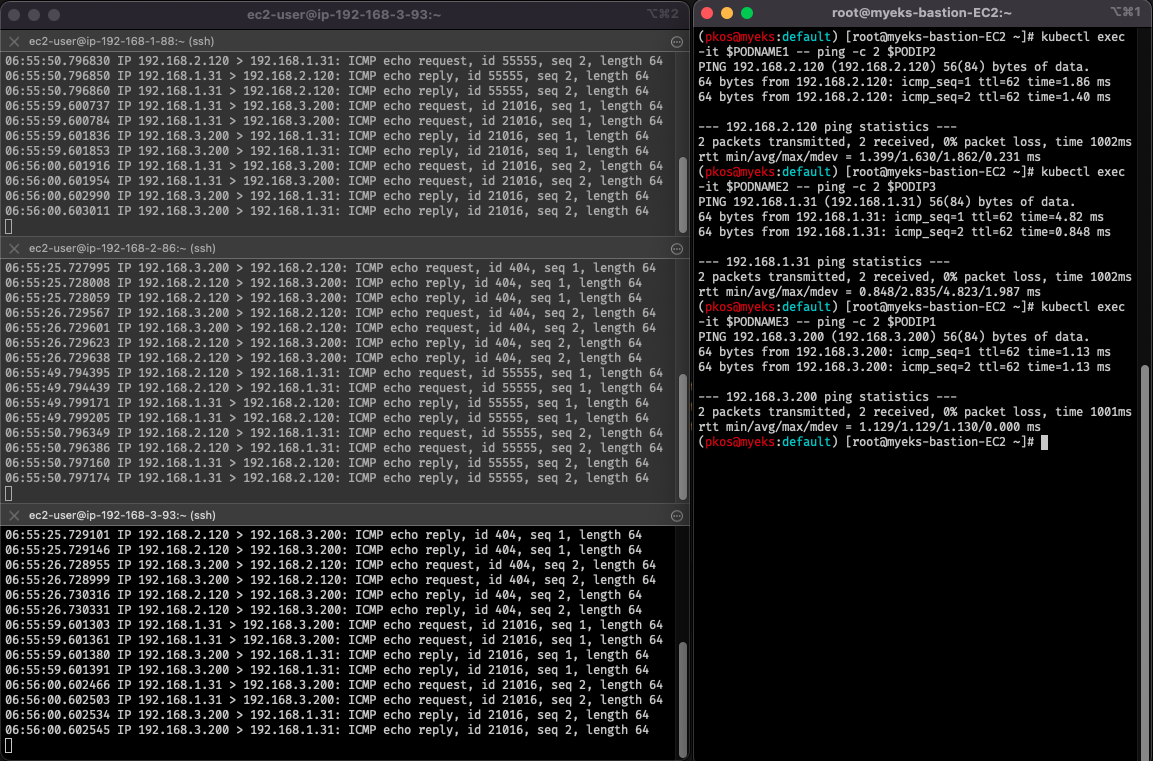Screen dimensions: 1153x761
Task: Click the log line timestamped 06:55:26.730316
Action: (324, 596)
